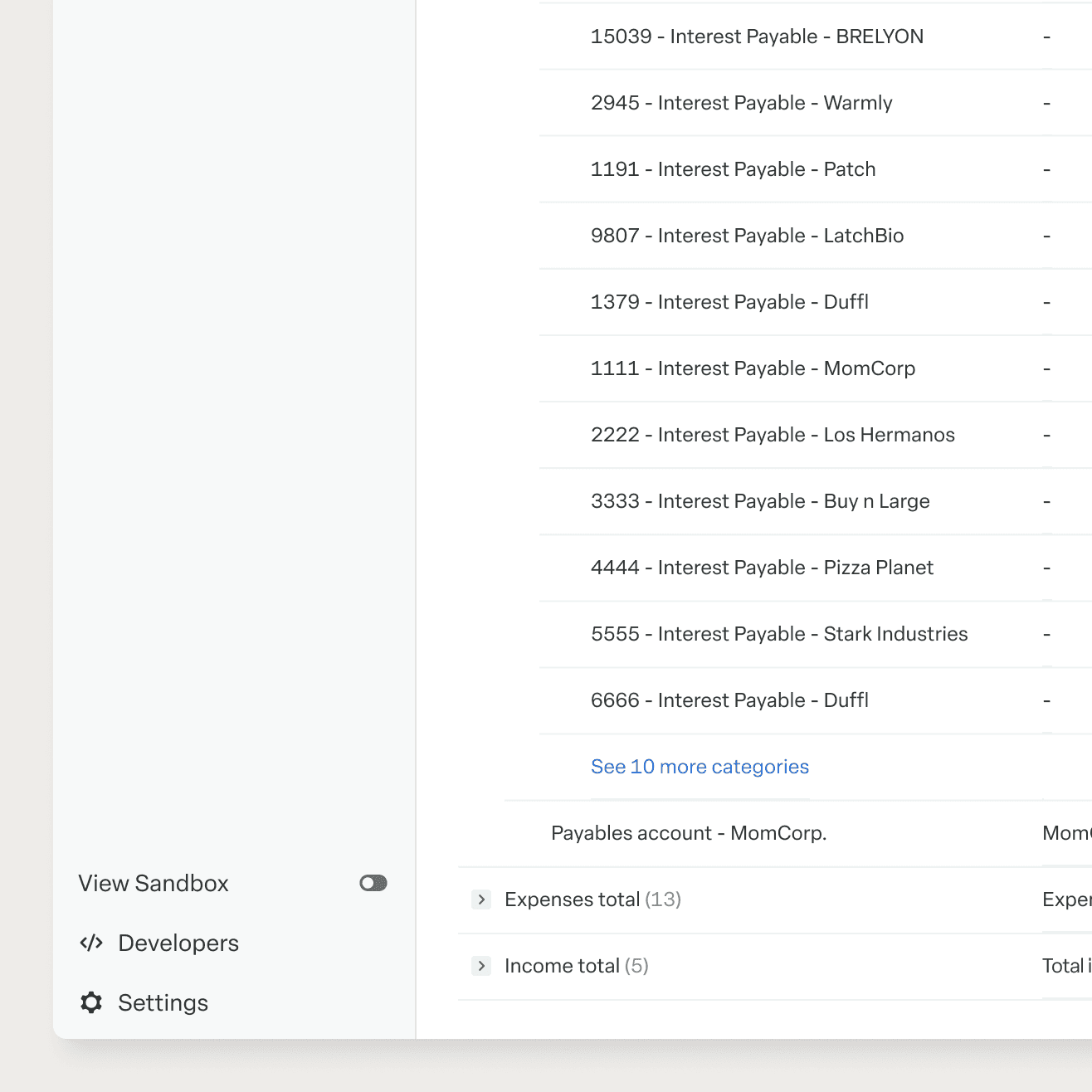Image resolution: width=1092 pixels, height=1092 pixels.
Task: Select 15039 - Interest Payable - BRELYON
Action: click(757, 37)
